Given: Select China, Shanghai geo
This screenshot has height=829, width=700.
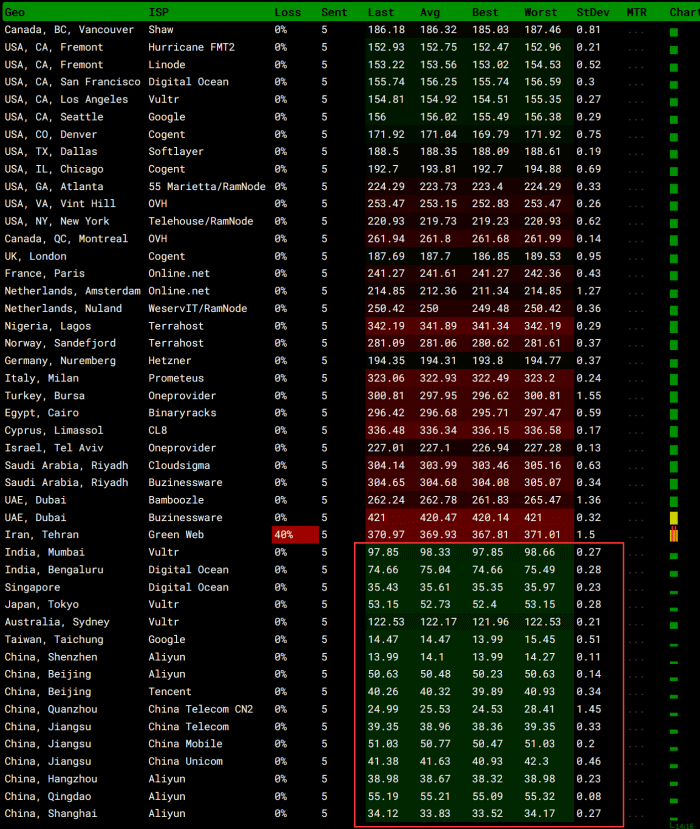Looking at the screenshot, I should click(x=51, y=814).
